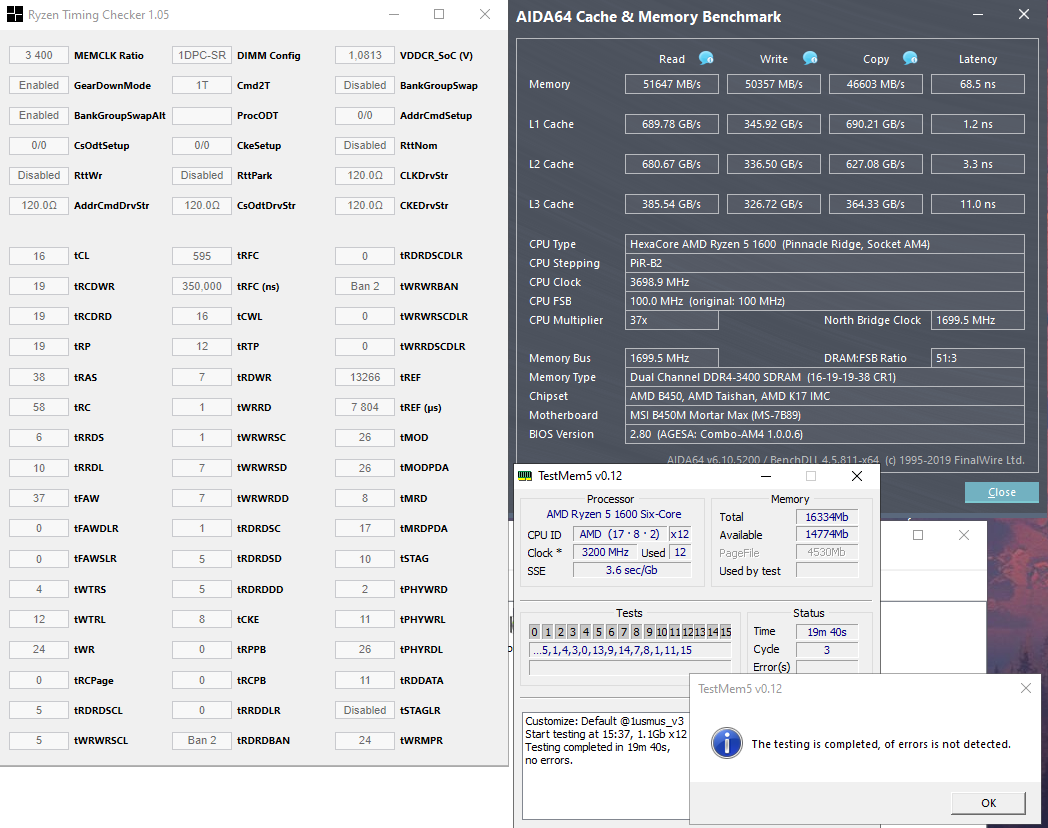The height and width of the screenshot is (828, 1048).
Task: Click the tFAW value 37
Action: (39, 498)
